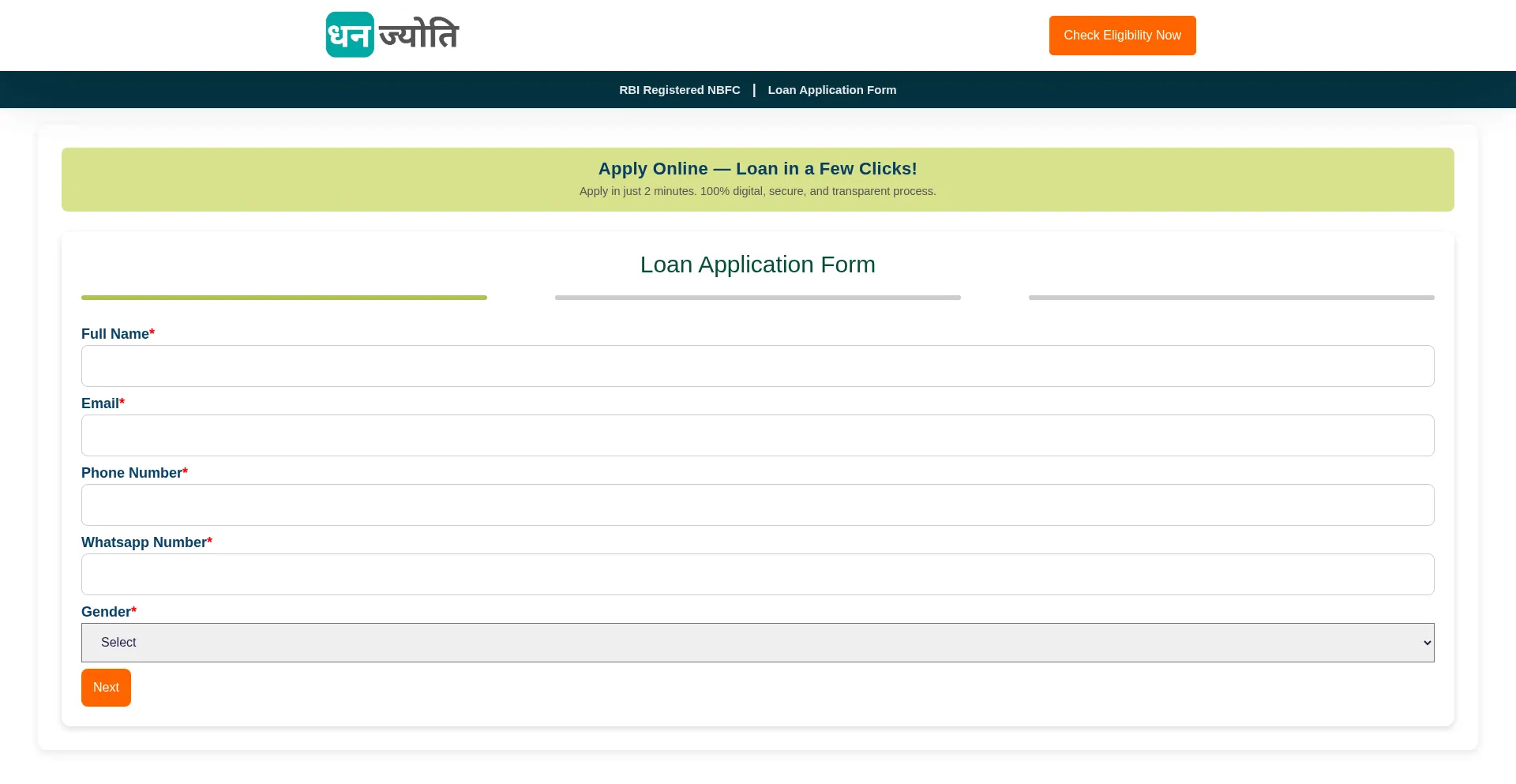
Task: Open Loan Application Form nav bar item
Action: pos(831,90)
